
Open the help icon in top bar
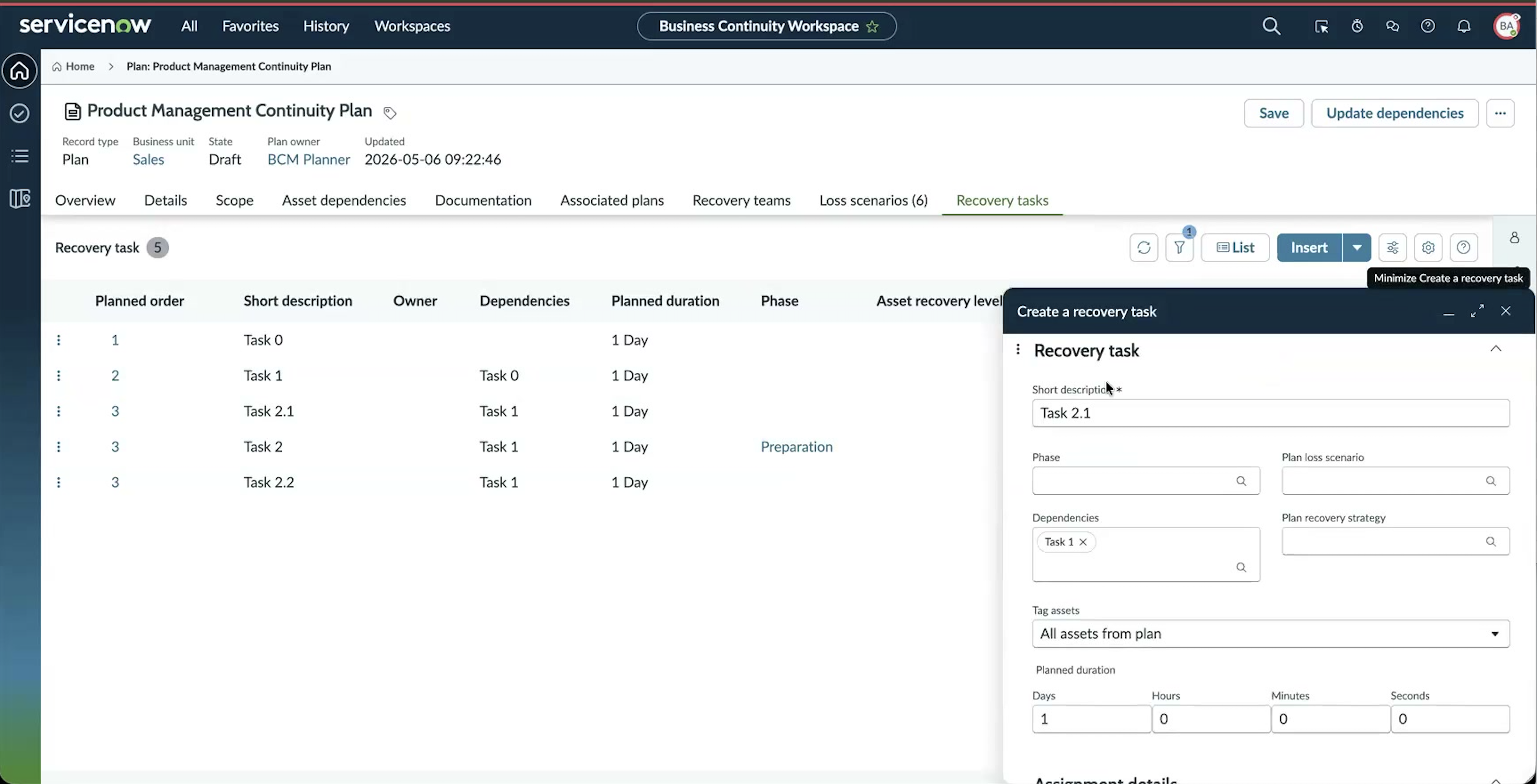(x=1428, y=26)
